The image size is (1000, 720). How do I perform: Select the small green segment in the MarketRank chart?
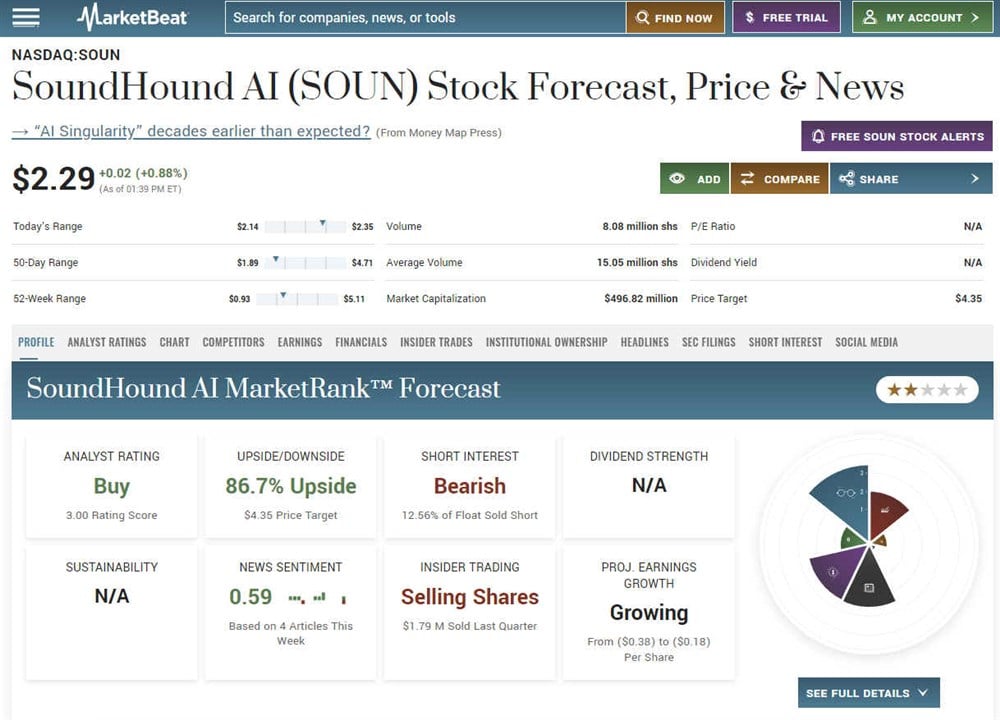851,539
